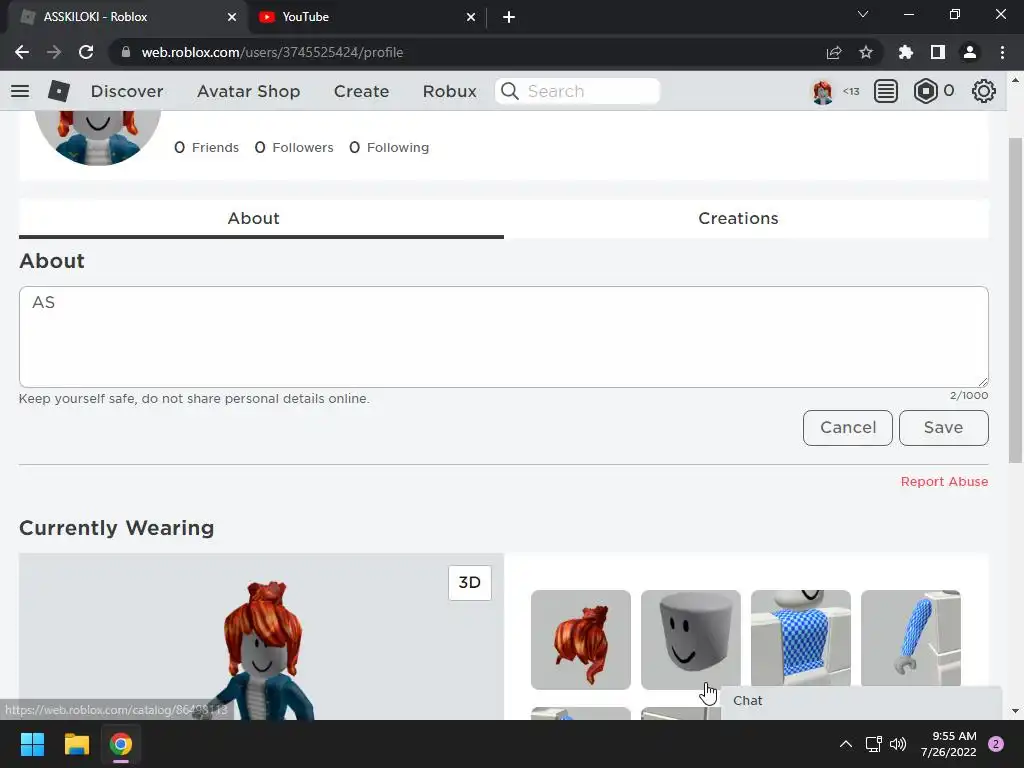The width and height of the screenshot is (1024, 768).
Task: Click the 0 Friends count
Action: click(206, 148)
